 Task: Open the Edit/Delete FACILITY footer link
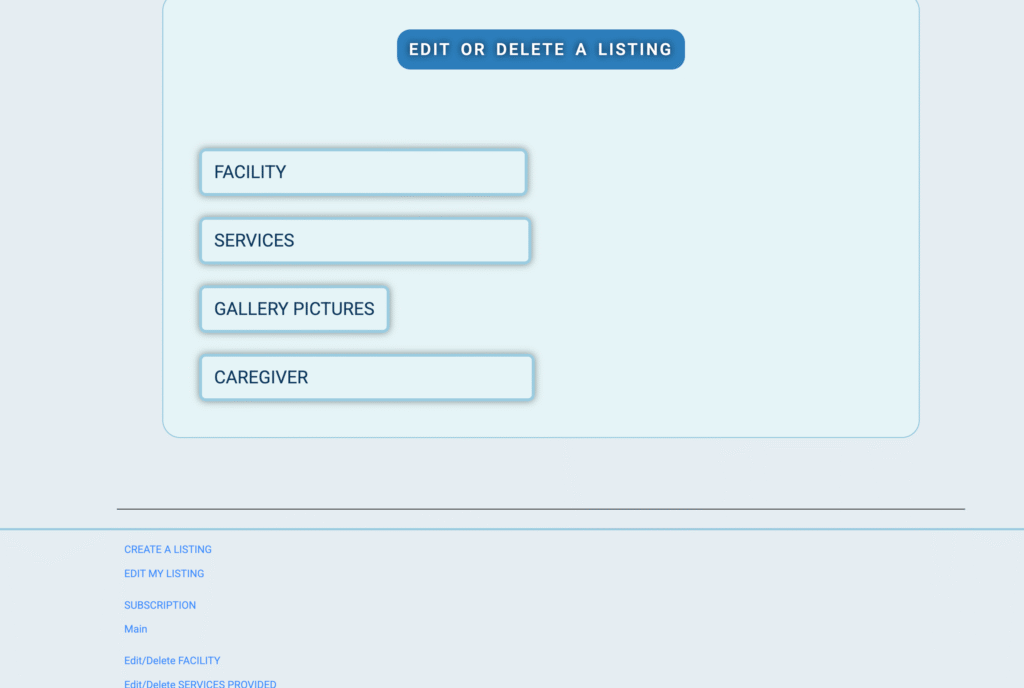coord(172,661)
